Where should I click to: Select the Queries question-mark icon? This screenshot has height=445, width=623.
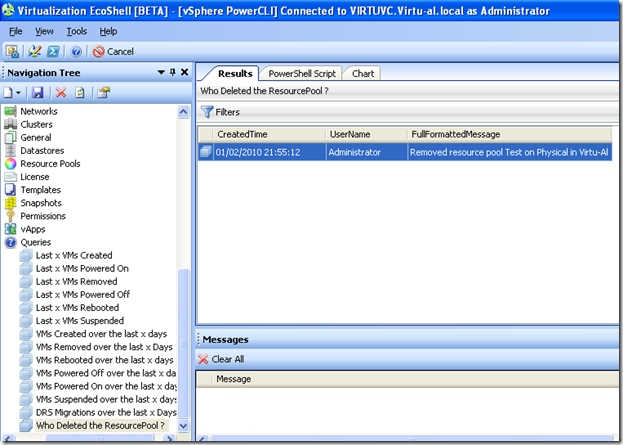coord(10,242)
